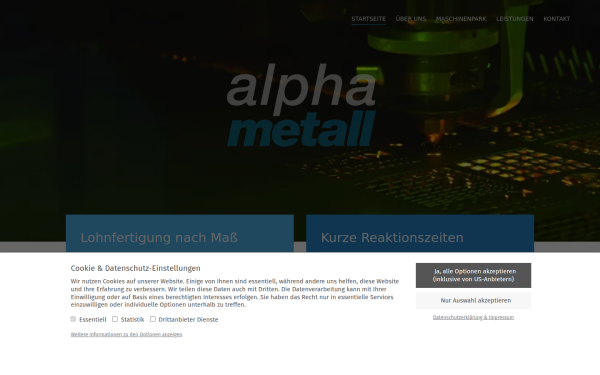The height and width of the screenshot is (375, 600).
Task: Open the Startseite navigation item
Action: pyautogui.click(x=368, y=19)
